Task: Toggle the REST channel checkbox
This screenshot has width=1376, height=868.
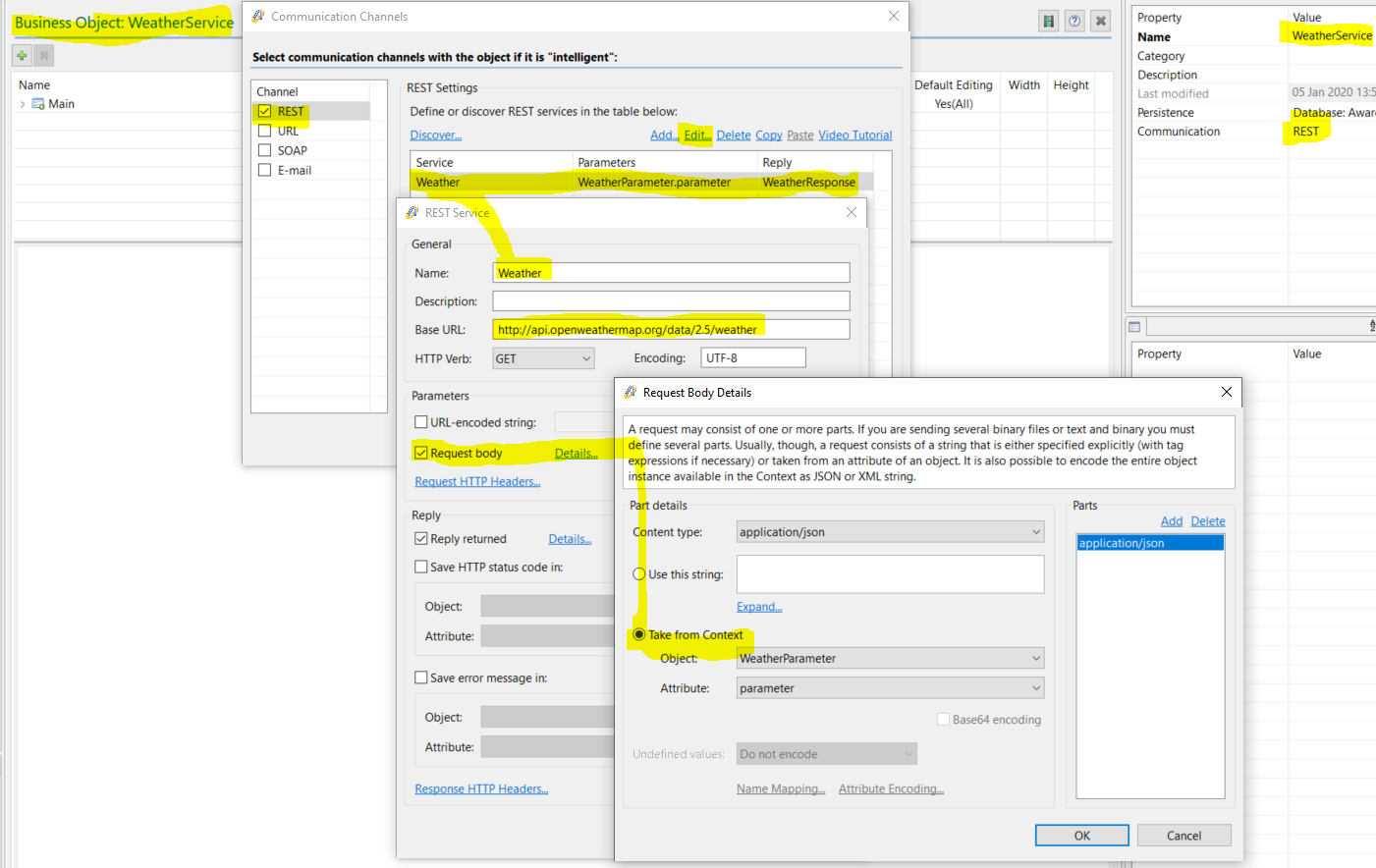Action: pos(264,111)
